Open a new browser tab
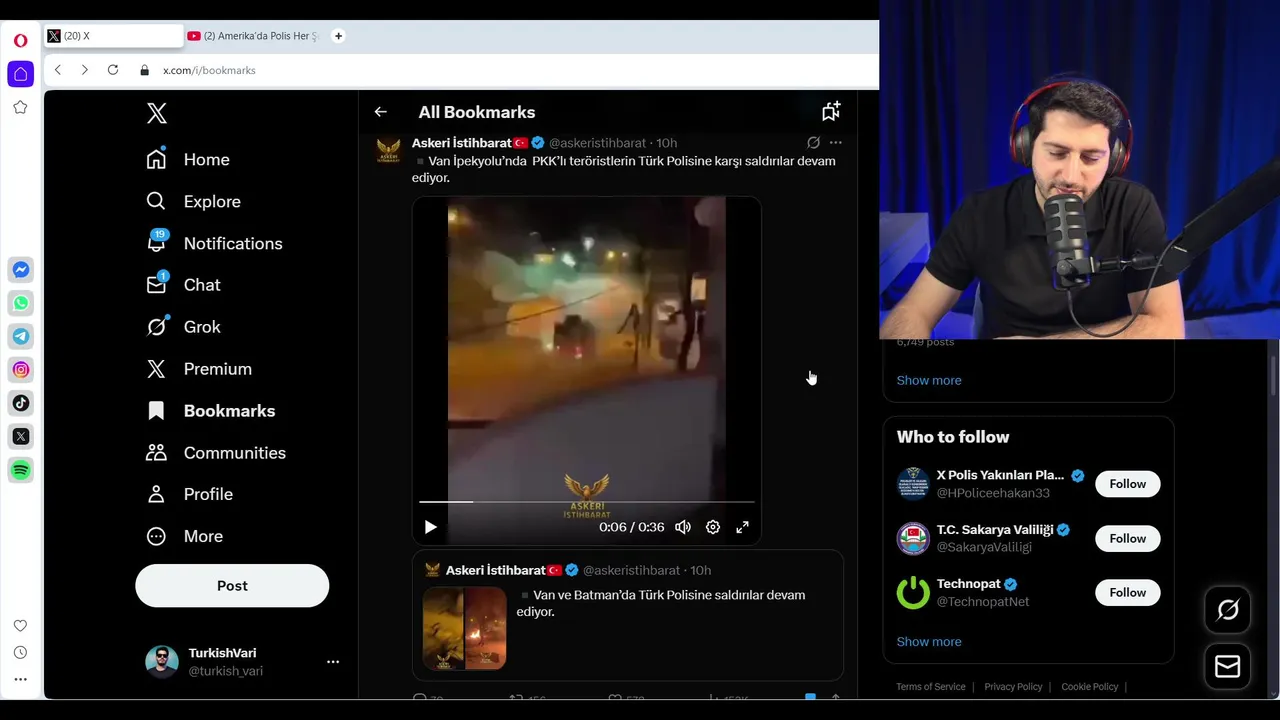 tap(338, 36)
